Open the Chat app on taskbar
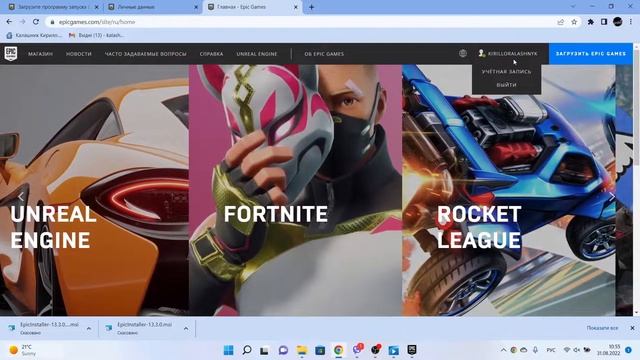 click(x=283, y=350)
